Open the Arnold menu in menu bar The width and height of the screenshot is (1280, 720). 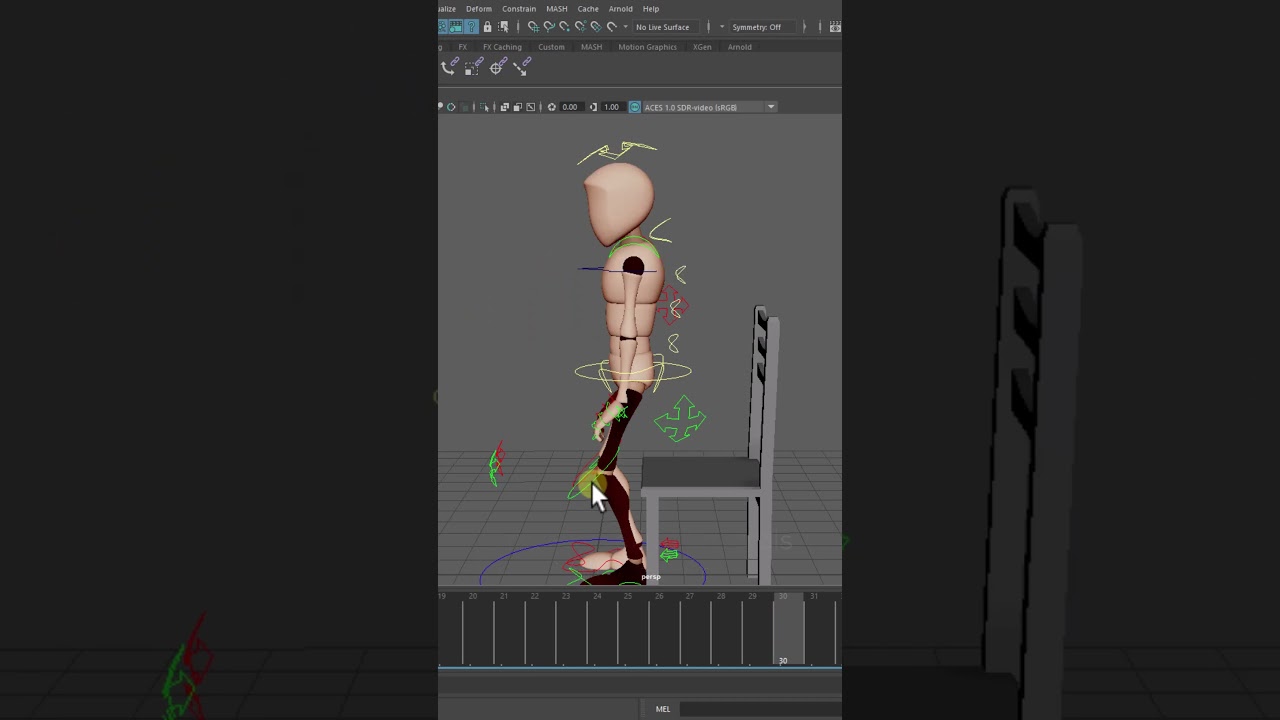[x=620, y=9]
